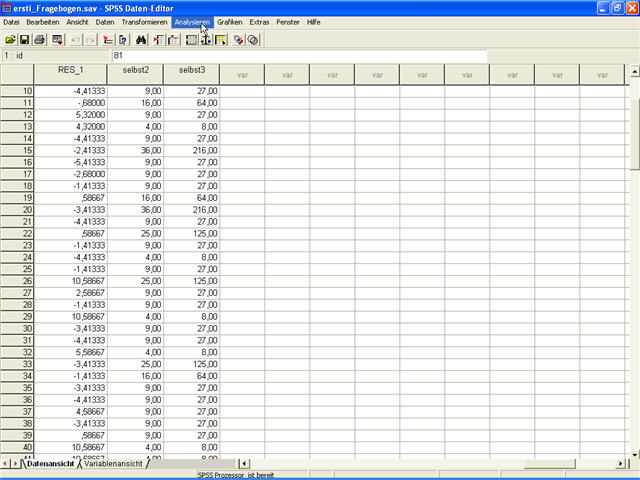Click the Open file toolbar icon
Viewport: 640px width, 480px height.
click(10, 39)
